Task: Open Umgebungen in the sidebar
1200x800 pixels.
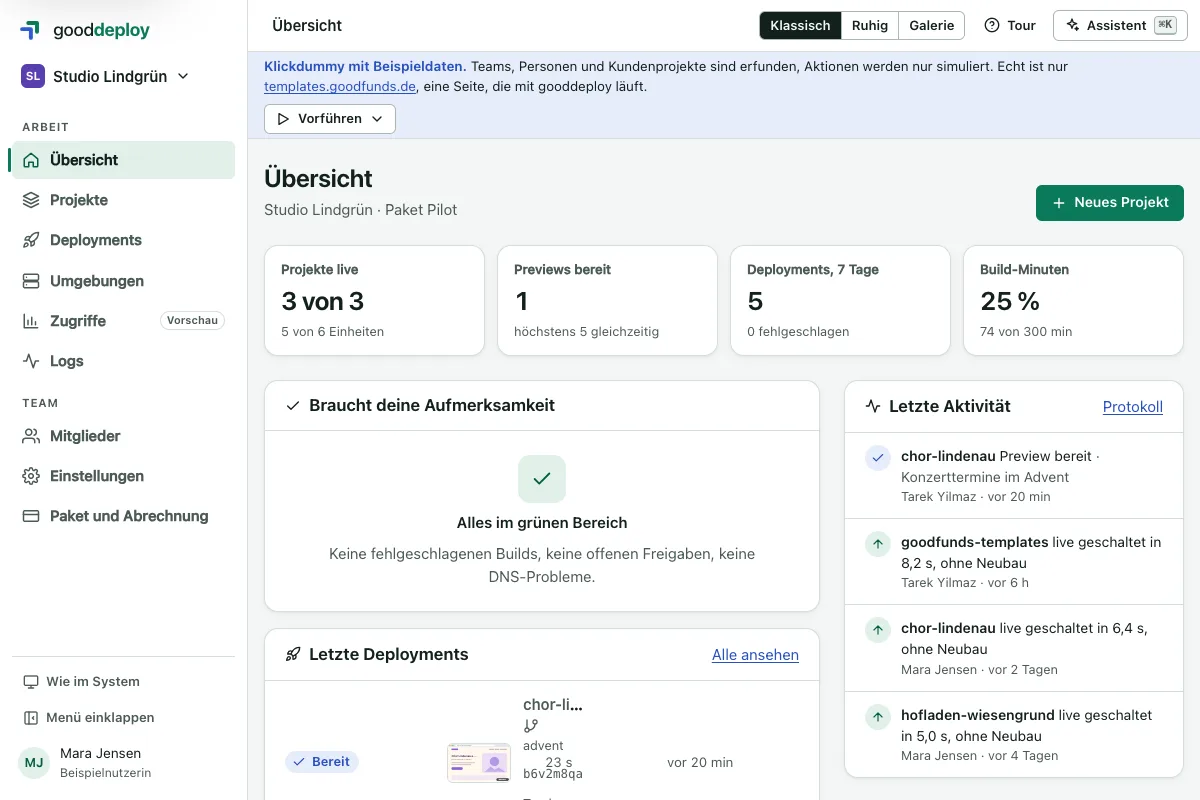Action: pos(123,281)
